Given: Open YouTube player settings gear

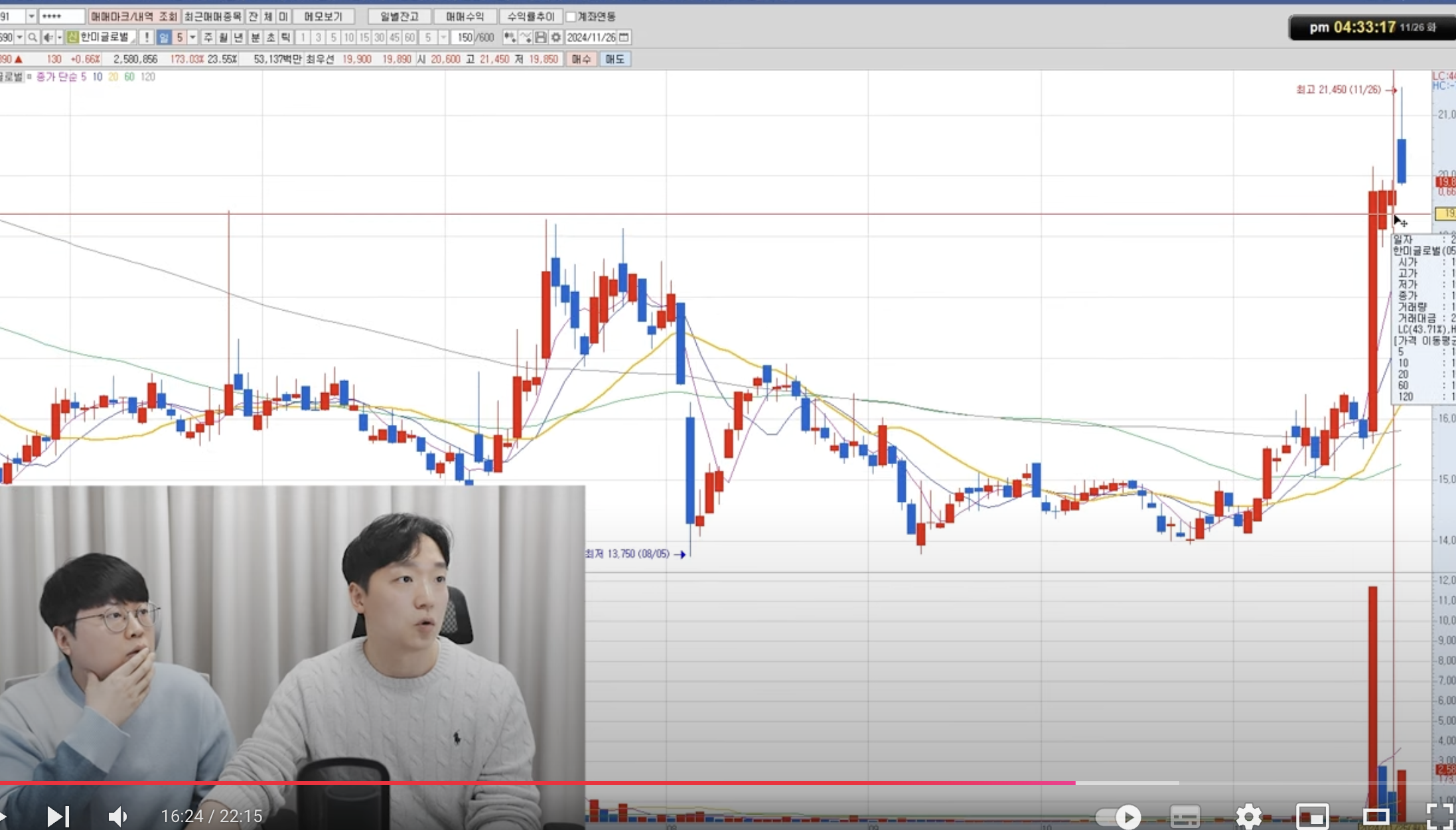Looking at the screenshot, I should pyautogui.click(x=1248, y=815).
